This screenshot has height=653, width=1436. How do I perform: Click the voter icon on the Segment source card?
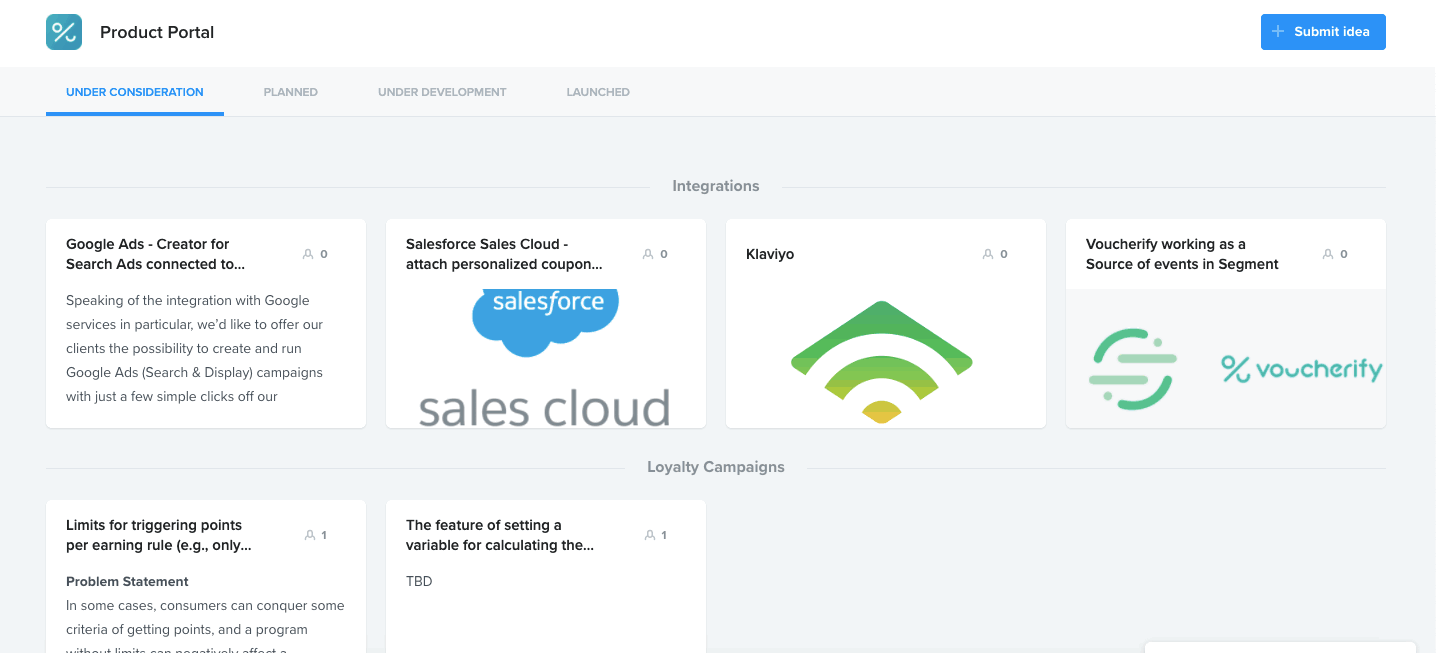click(1327, 254)
